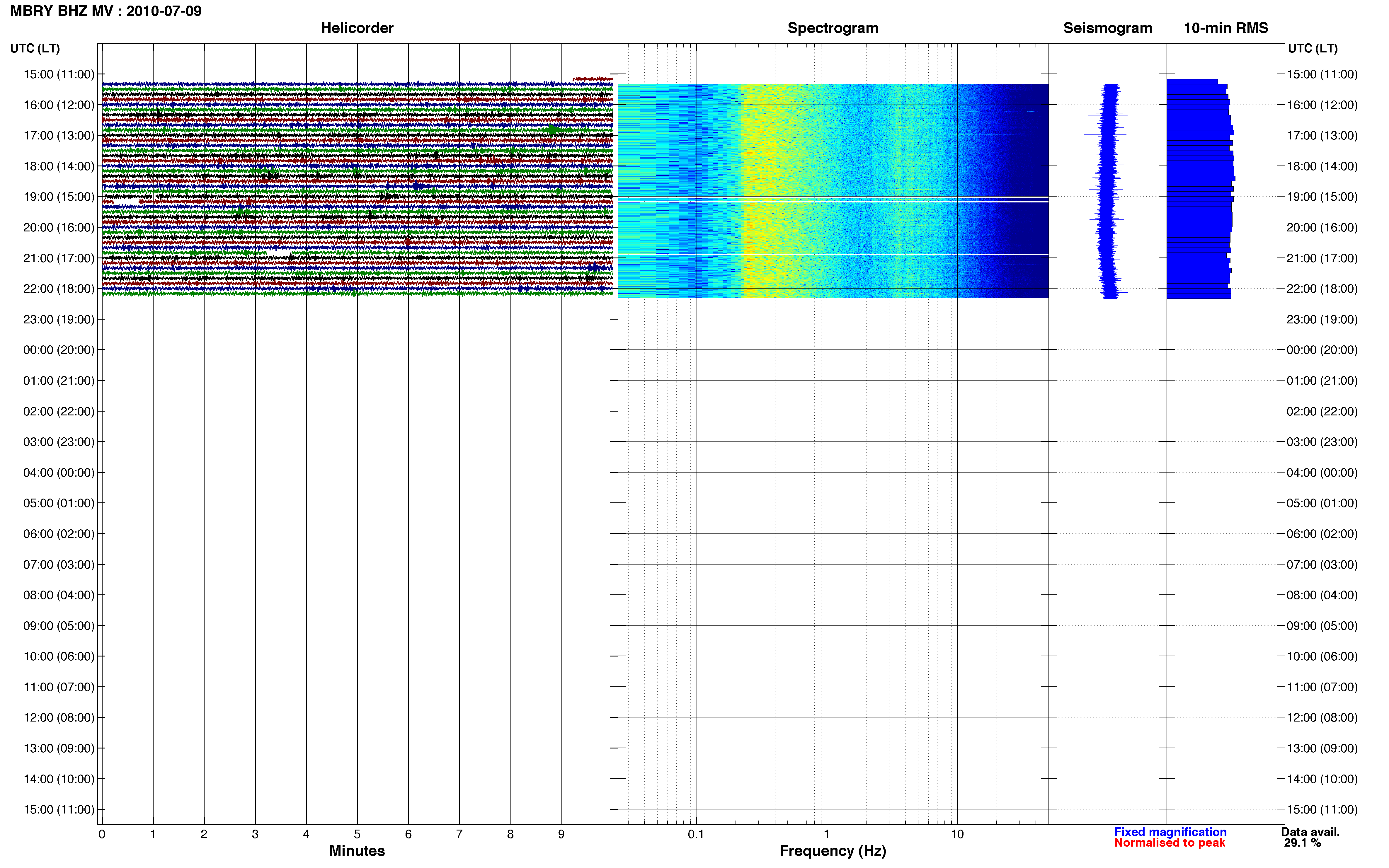The width and height of the screenshot is (1389, 868).
Task: Click left time label 22:00 (18:00)
Action: tap(59, 289)
